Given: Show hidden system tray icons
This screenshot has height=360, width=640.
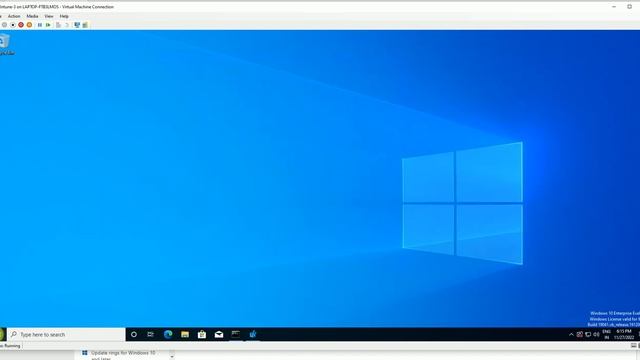Looking at the screenshot, I should [571, 334].
